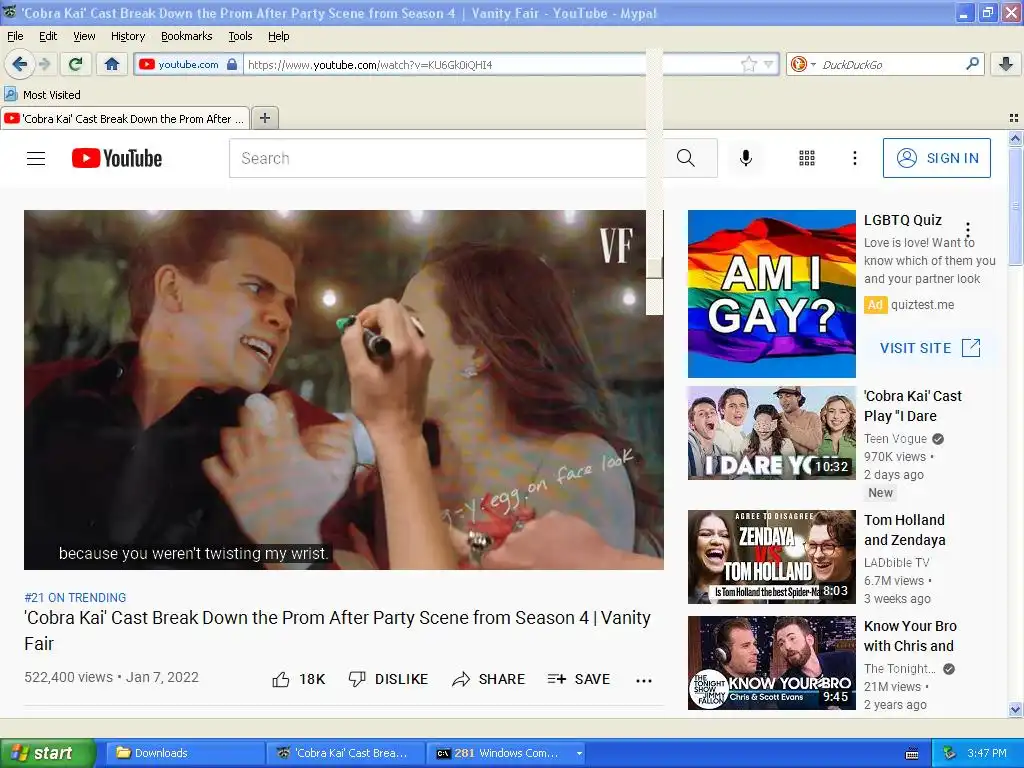Click the SIGN IN button

(937, 158)
